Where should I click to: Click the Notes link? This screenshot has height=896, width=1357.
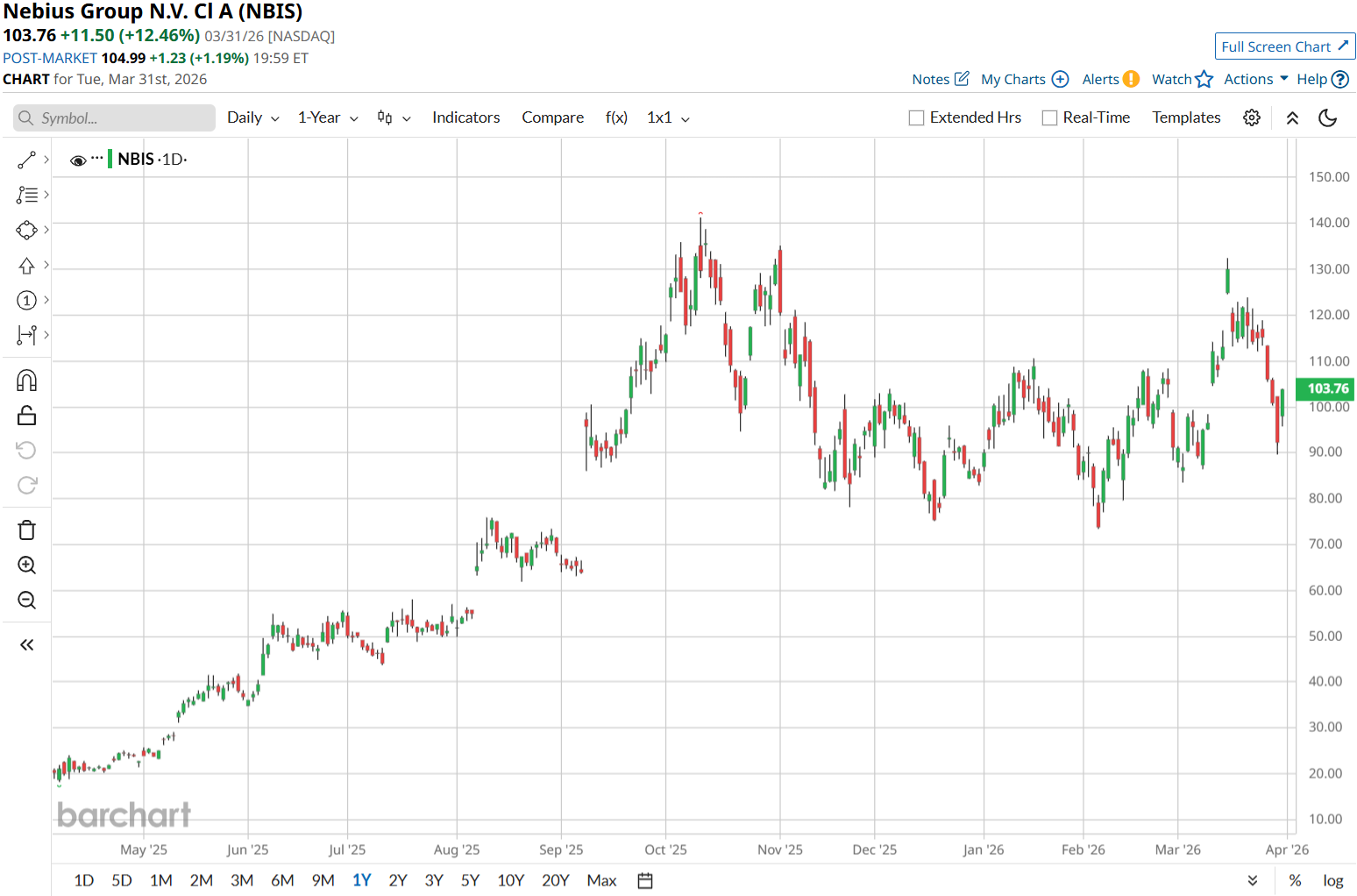930,79
